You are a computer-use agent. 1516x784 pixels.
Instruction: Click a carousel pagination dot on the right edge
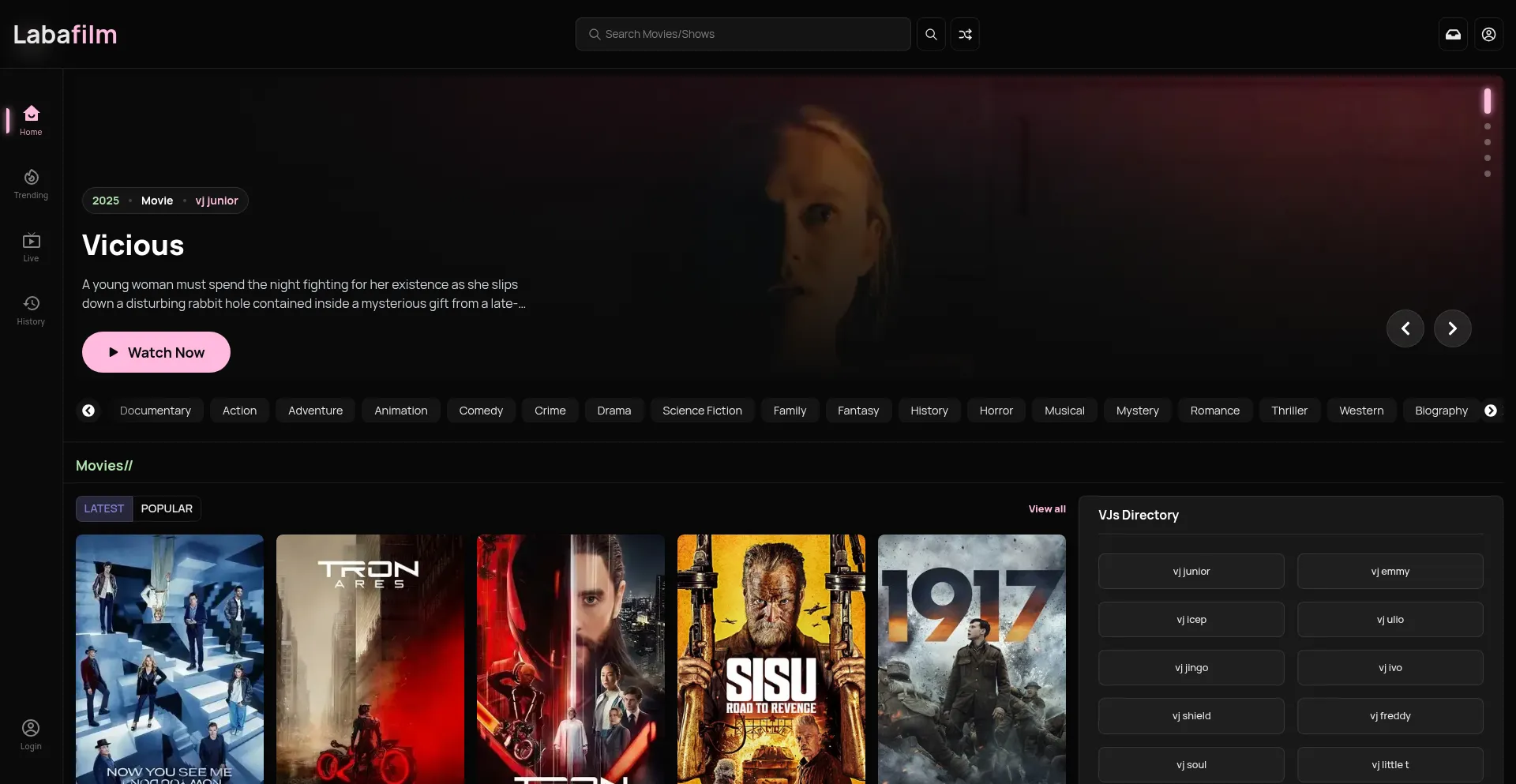pyautogui.click(x=1487, y=142)
